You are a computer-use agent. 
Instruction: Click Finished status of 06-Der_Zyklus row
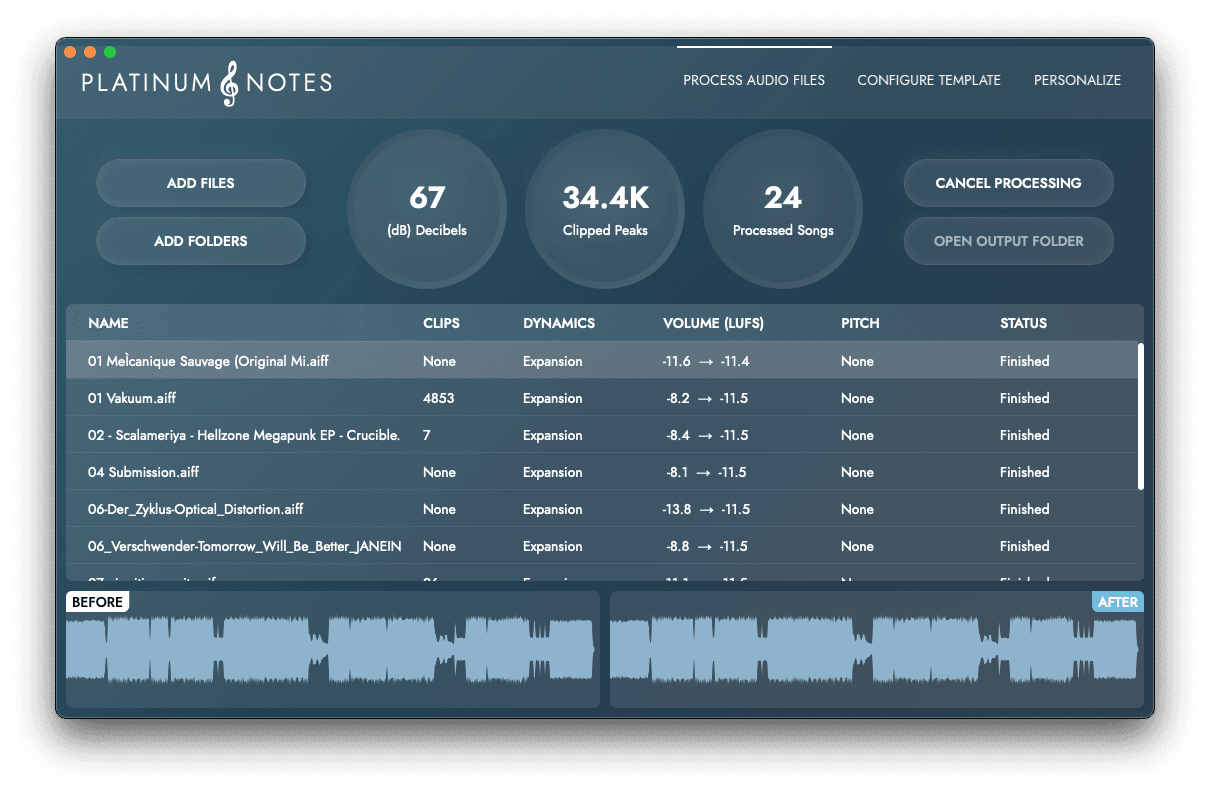point(1025,509)
